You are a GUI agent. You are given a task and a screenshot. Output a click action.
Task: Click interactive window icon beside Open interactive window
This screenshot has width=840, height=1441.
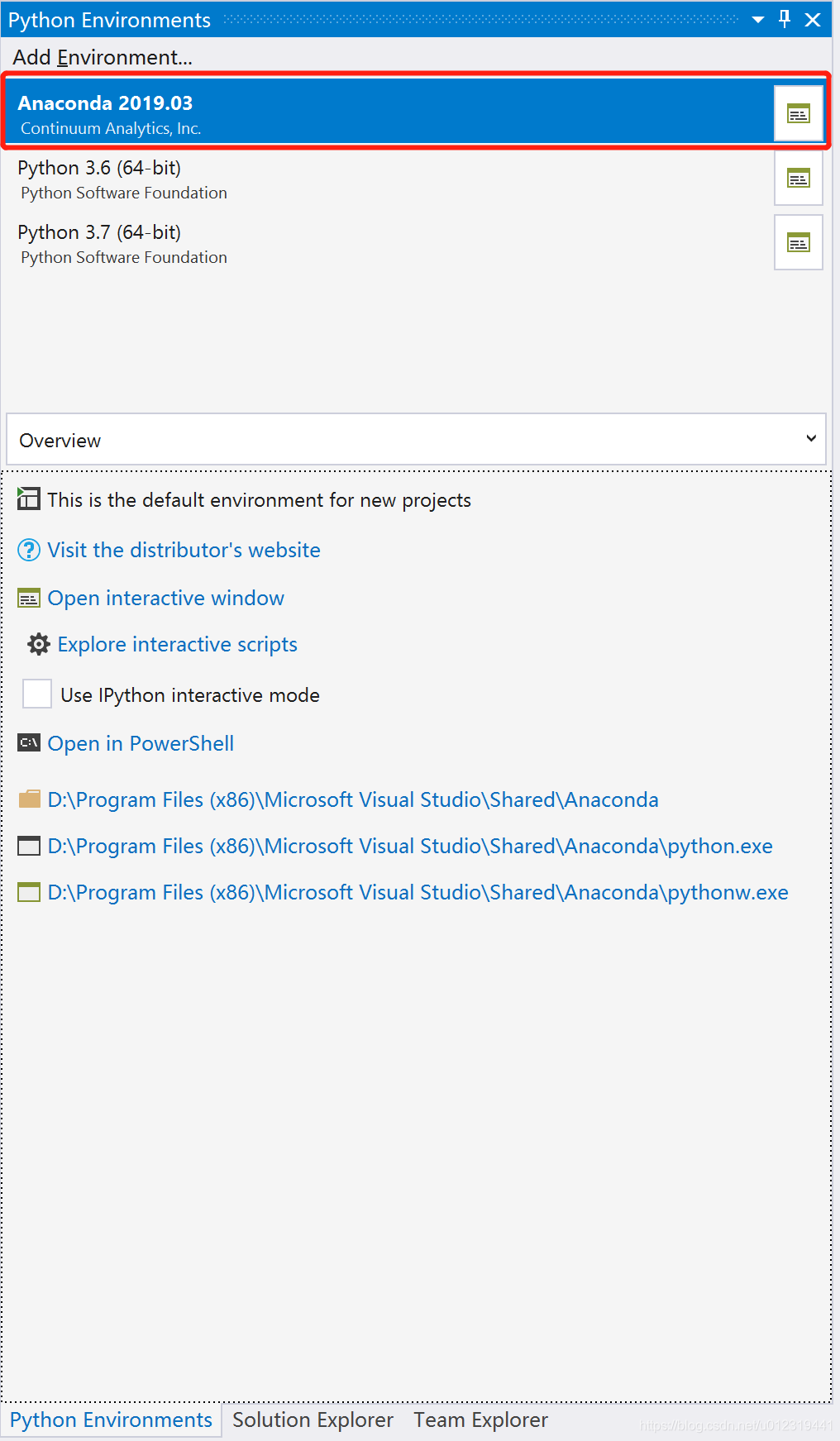click(x=28, y=598)
